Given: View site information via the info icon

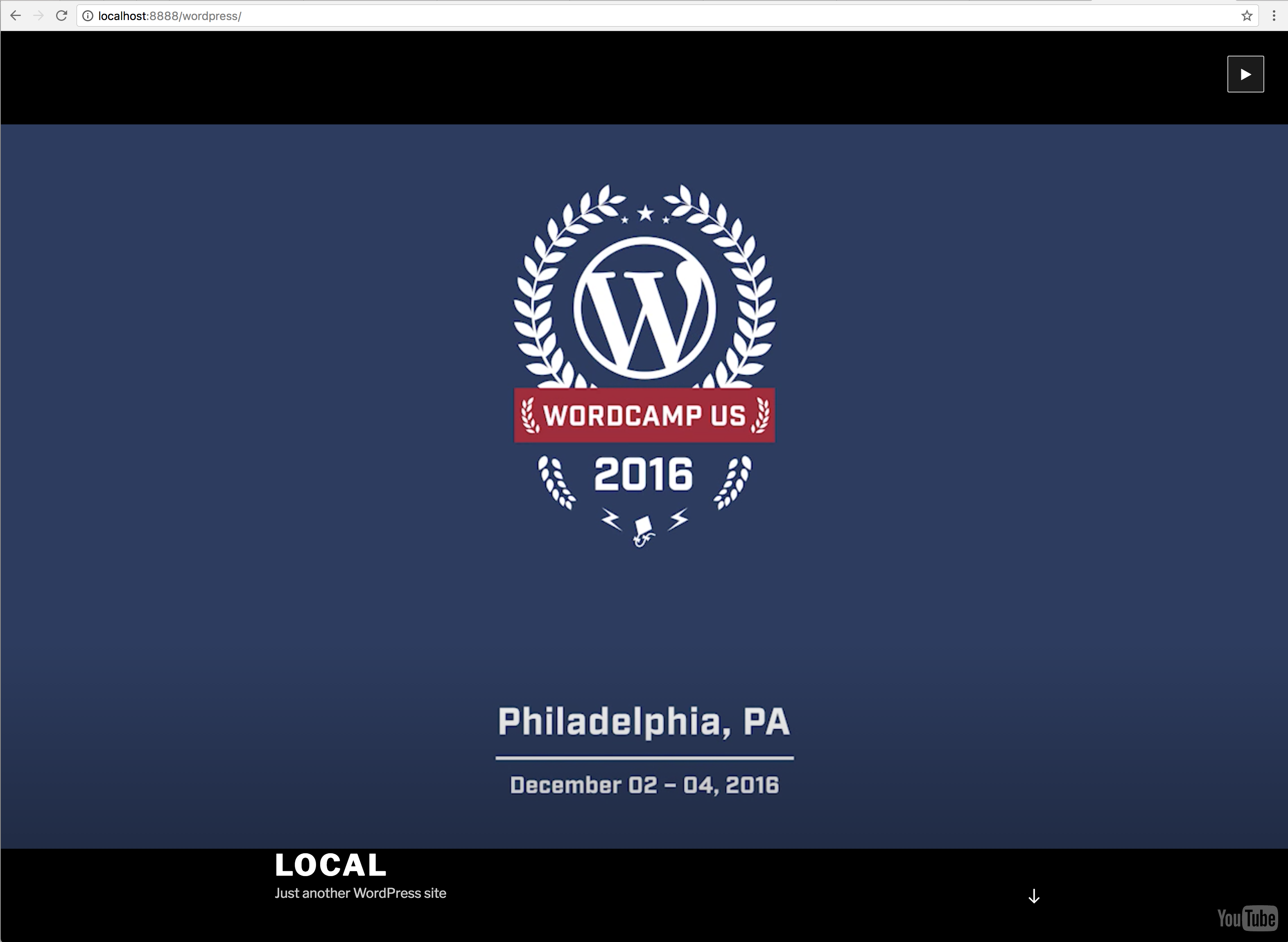Looking at the screenshot, I should click(88, 16).
